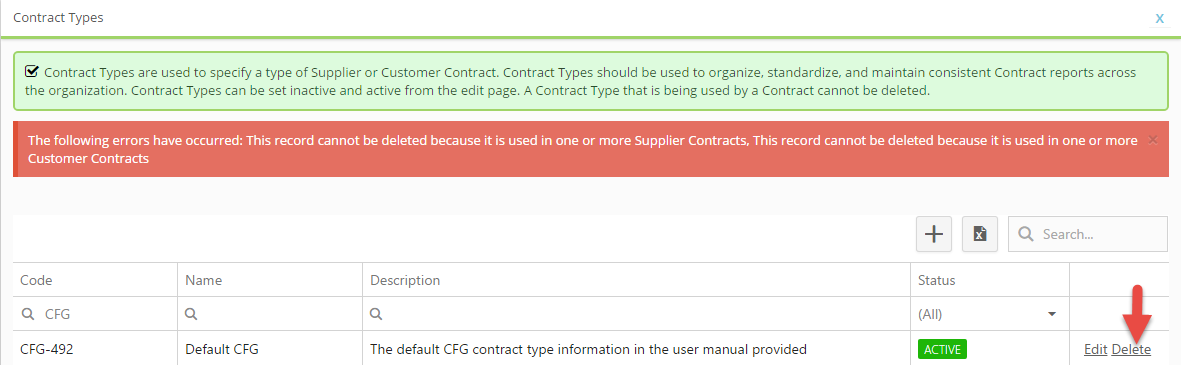Export contract types to Excel
Viewport: 1181px width, 365px height.
point(980,234)
